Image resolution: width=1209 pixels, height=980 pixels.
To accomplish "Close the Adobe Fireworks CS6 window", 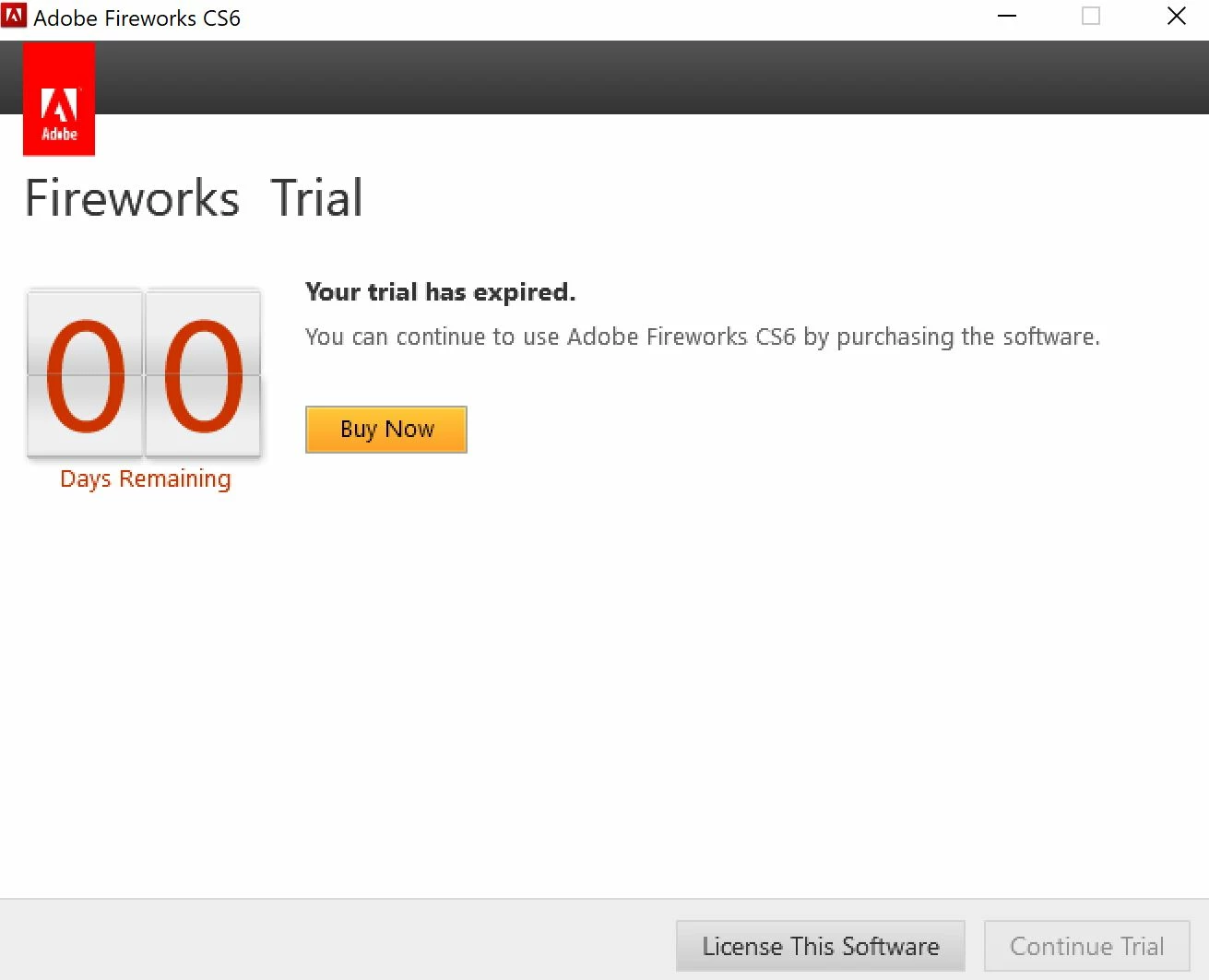I will click(1176, 16).
